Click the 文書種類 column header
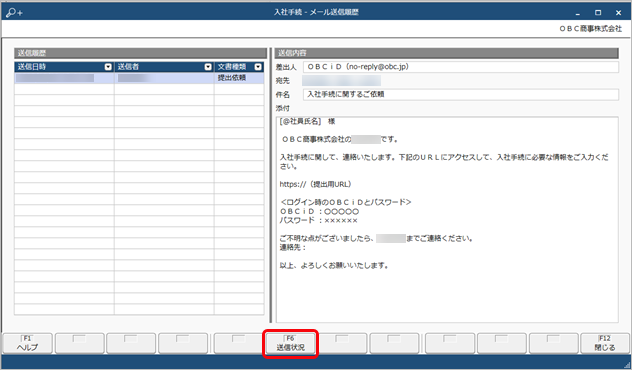632x370 pixels. (239, 67)
